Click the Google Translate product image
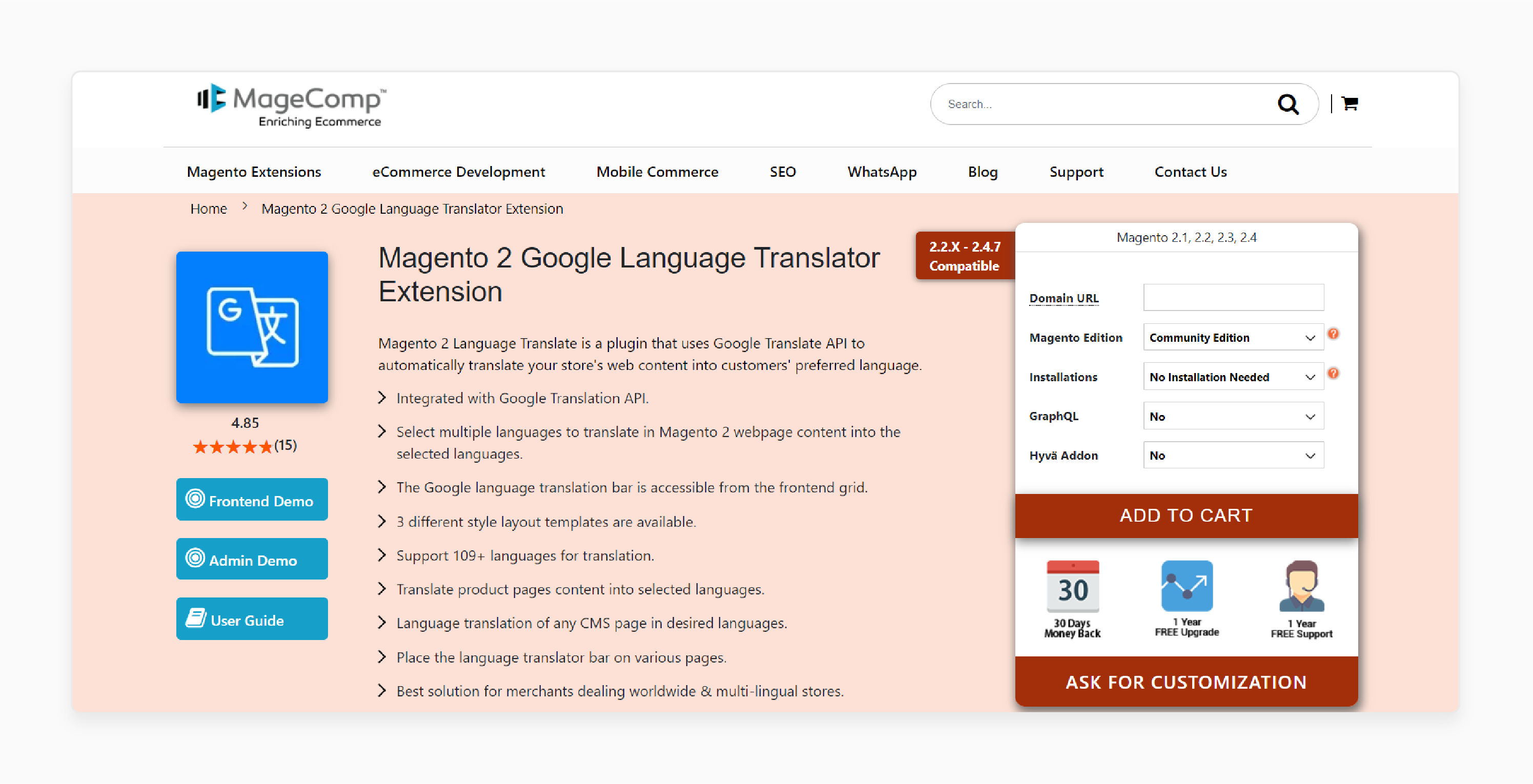This screenshot has height=784, width=1533. (x=252, y=327)
